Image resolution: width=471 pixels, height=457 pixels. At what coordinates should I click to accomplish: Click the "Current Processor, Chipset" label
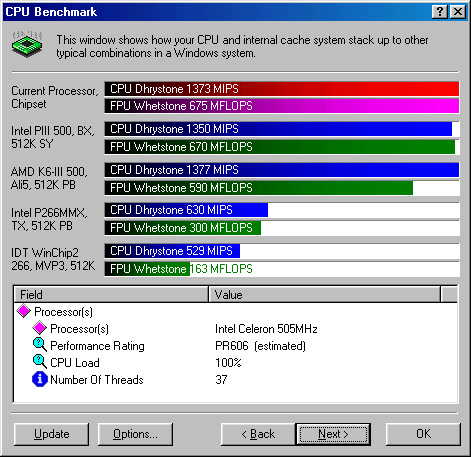point(54,97)
